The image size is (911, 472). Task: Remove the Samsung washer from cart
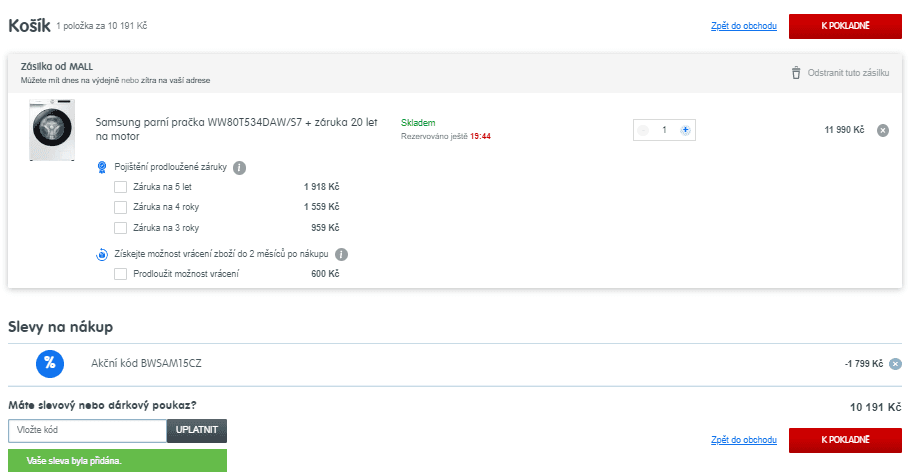[x=883, y=130]
